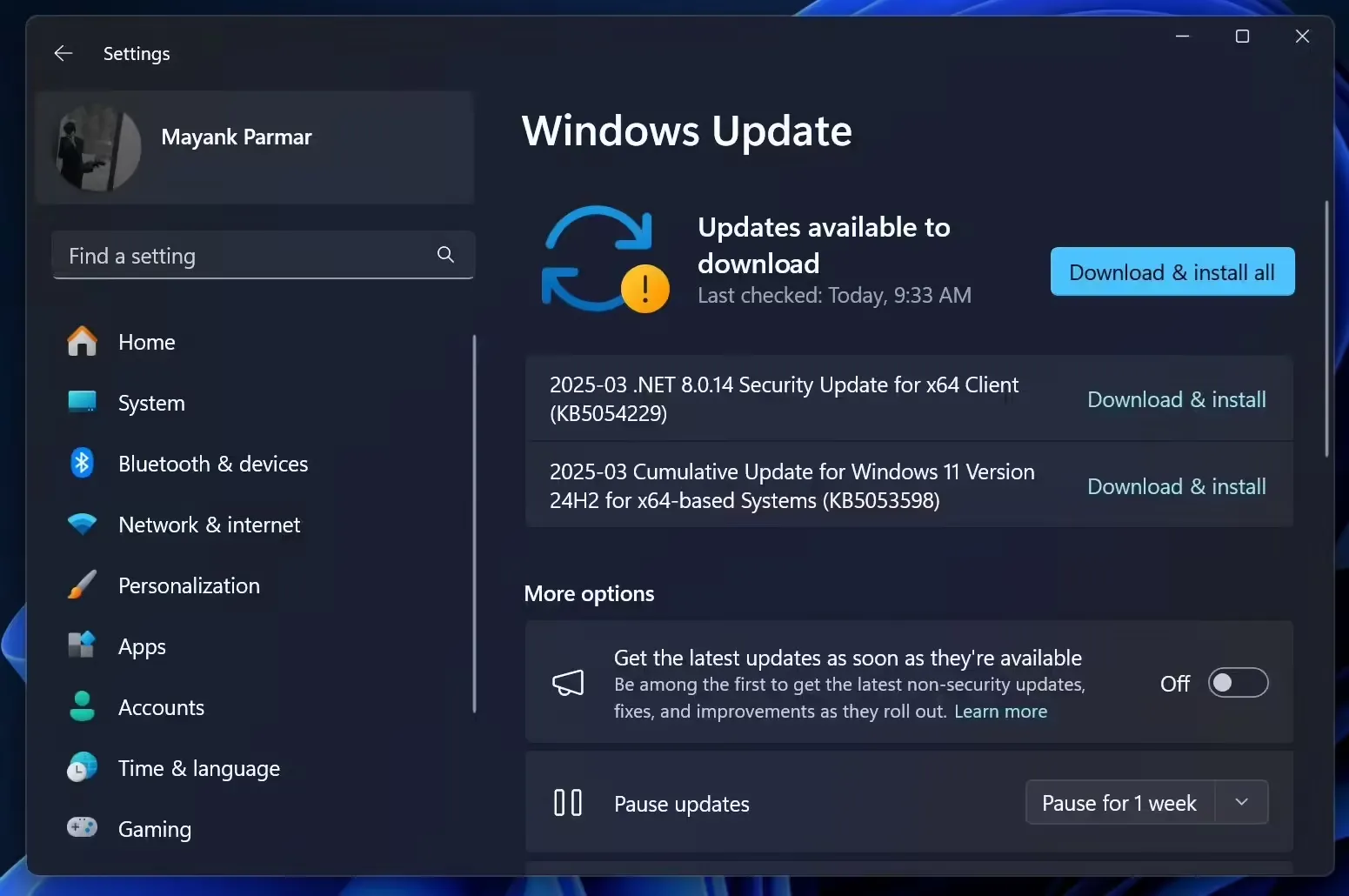This screenshot has height=896, width=1349.
Task: Open Home via its house icon
Action: [x=83, y=342]
